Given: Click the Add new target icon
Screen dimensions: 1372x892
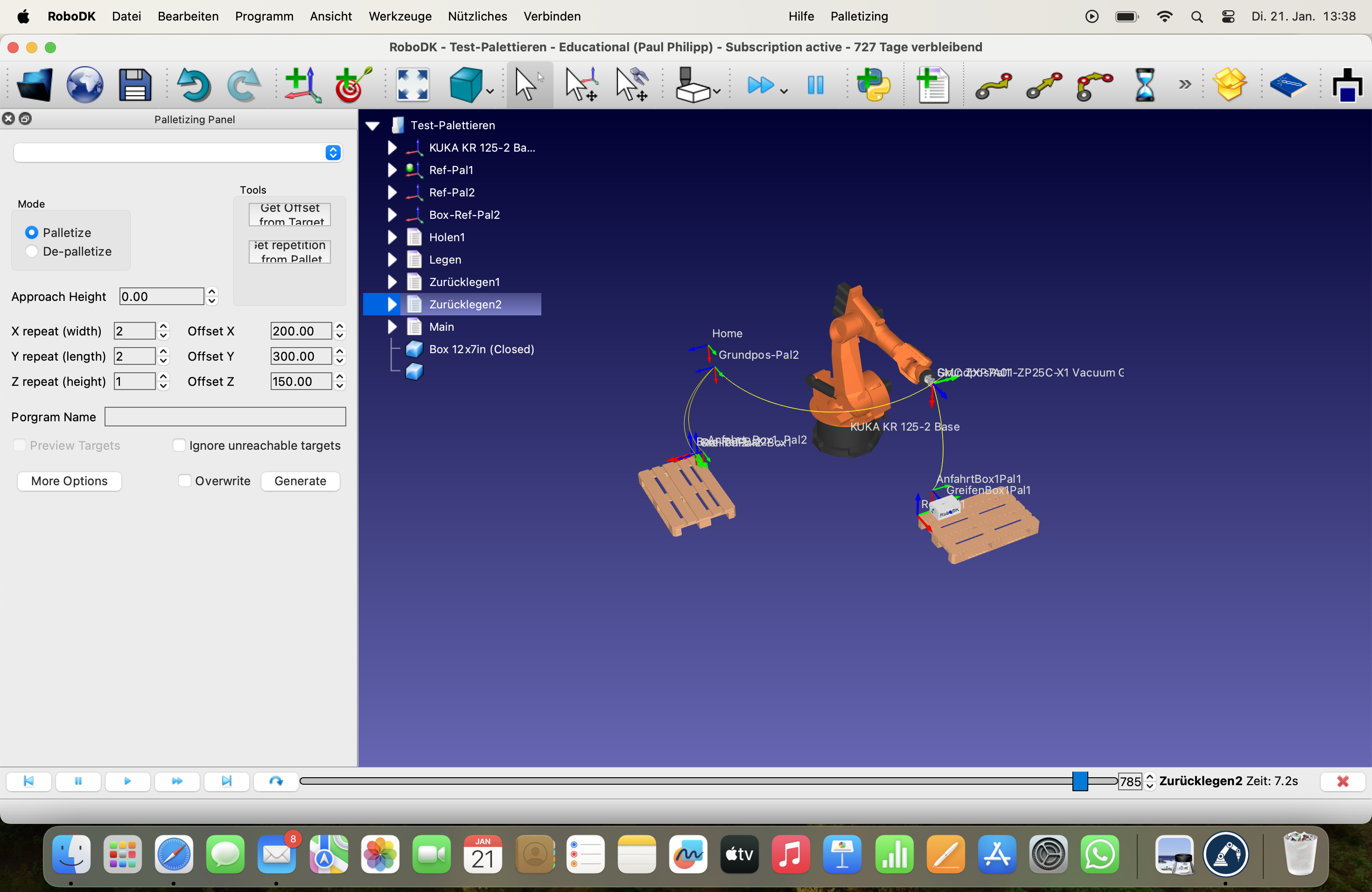Looking at the screenshot, I should [x=352, y=85].
